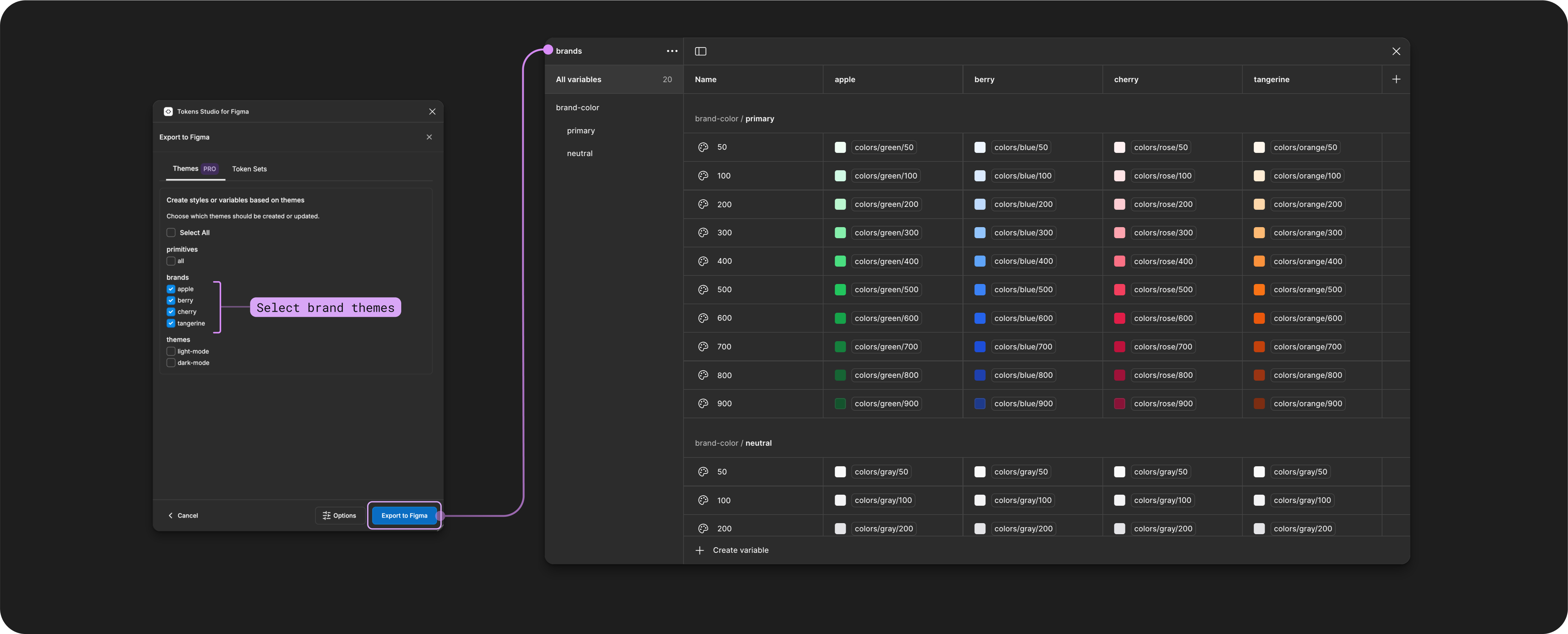The image size is (1568, 634).
Task: Click the color icon of neutral 200 row
Action: [703, 529]
